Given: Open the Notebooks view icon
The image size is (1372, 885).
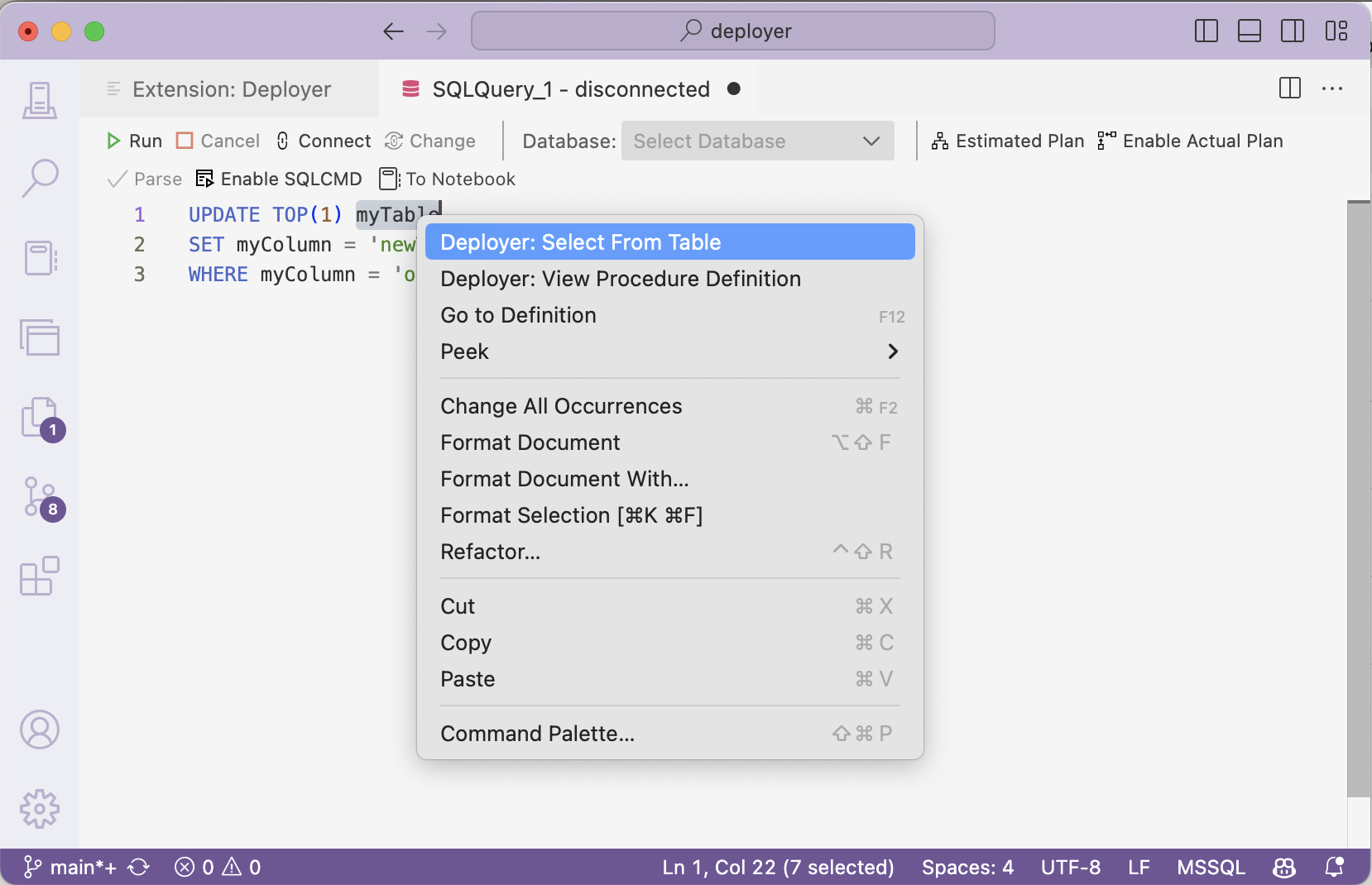Looking at the screenshot, I should tap(39, 258).
